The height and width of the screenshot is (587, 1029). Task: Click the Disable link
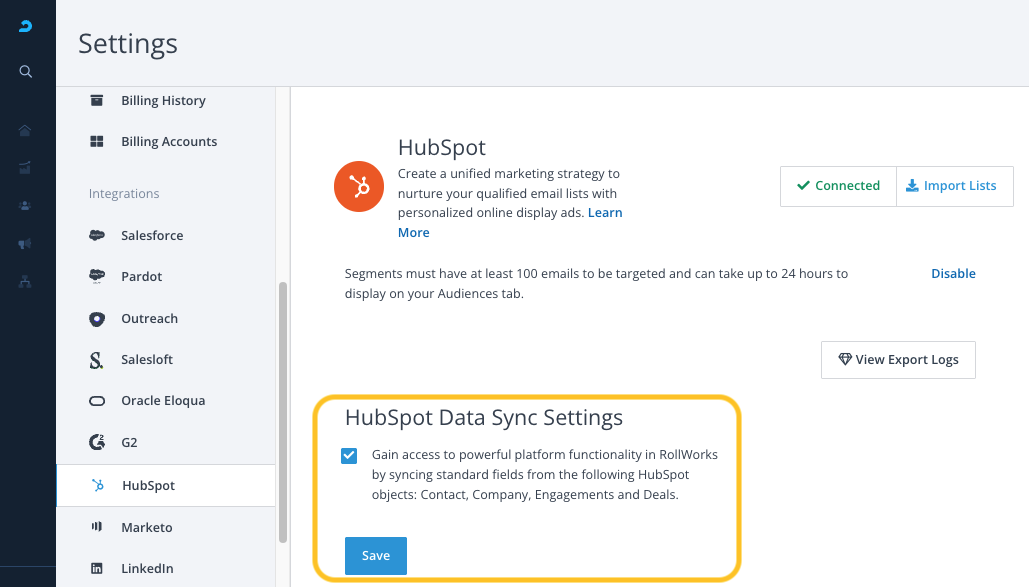(x=953, y=274)
